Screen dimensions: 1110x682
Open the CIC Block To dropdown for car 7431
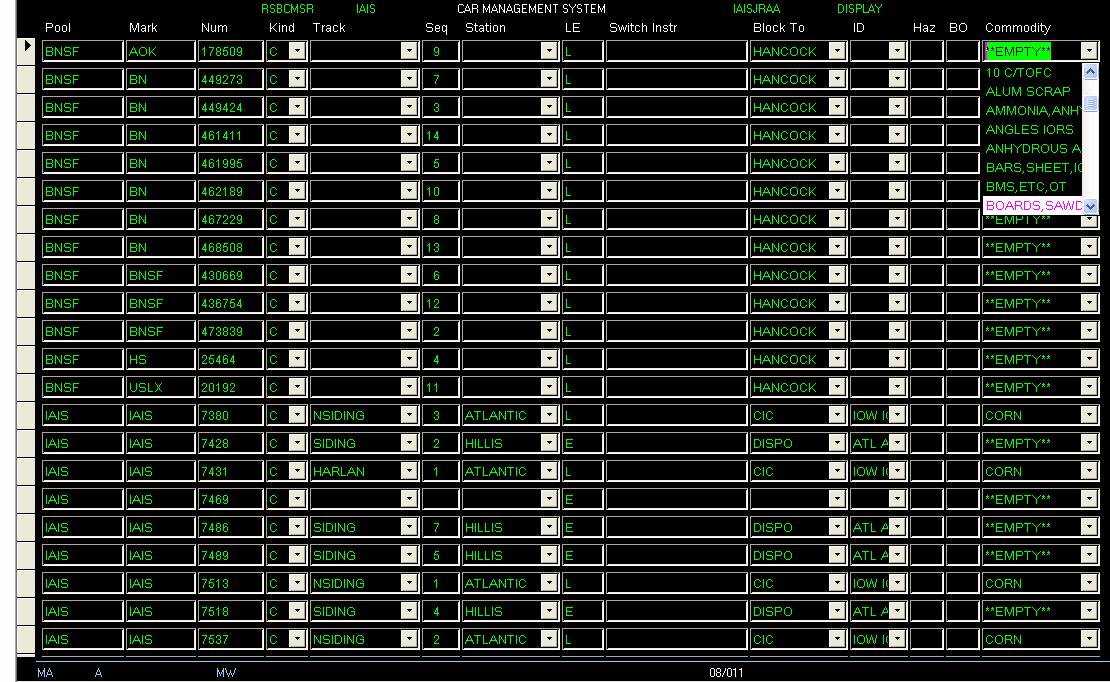pos(837,471)
